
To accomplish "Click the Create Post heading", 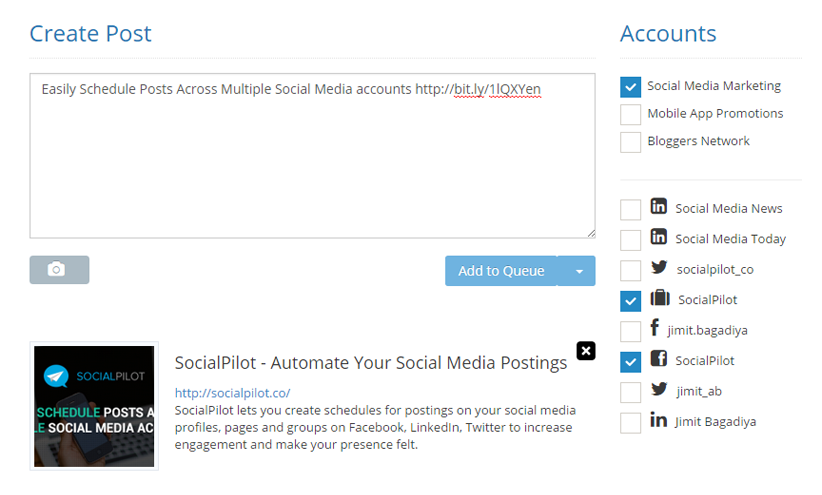I will [90, 34].
